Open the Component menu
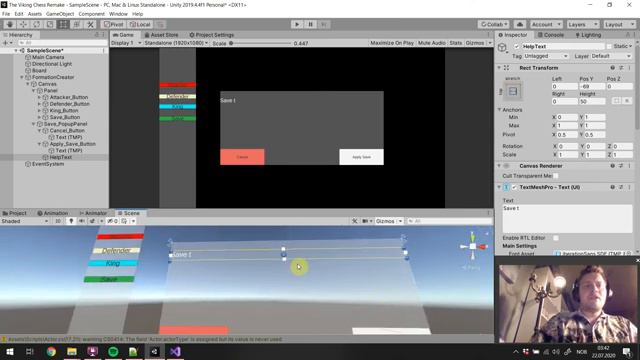The height and width of the screenshot is (360, 640). tap(91, 14)
